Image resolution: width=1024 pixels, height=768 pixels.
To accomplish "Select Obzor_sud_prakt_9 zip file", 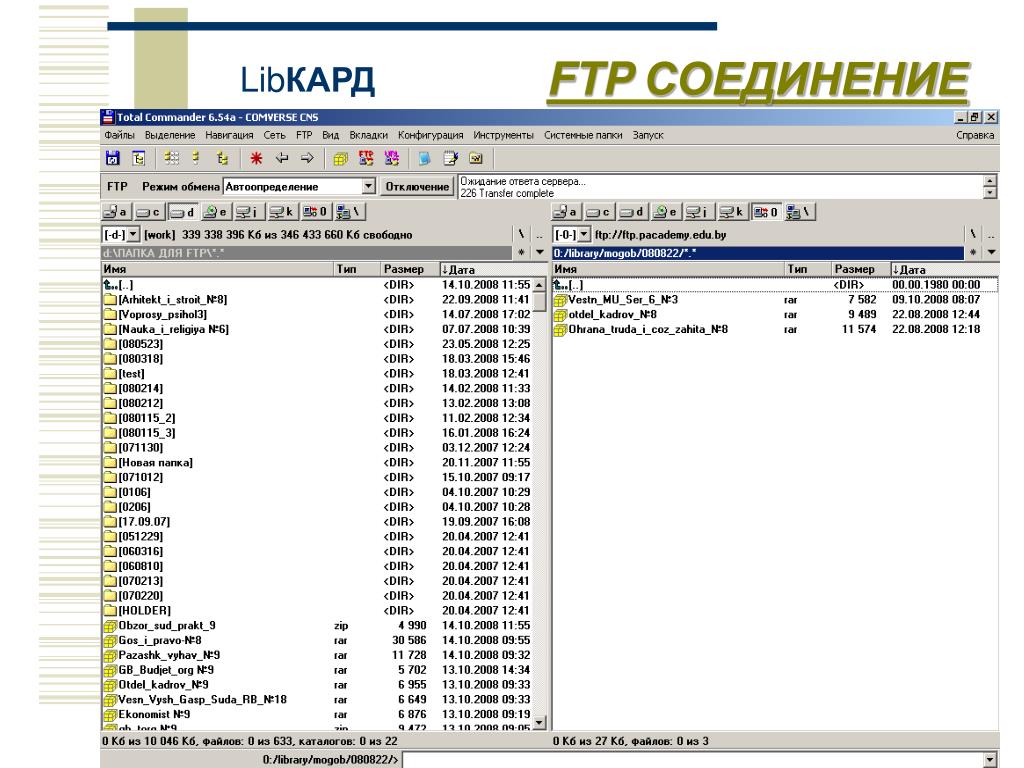I will (317, 626).
